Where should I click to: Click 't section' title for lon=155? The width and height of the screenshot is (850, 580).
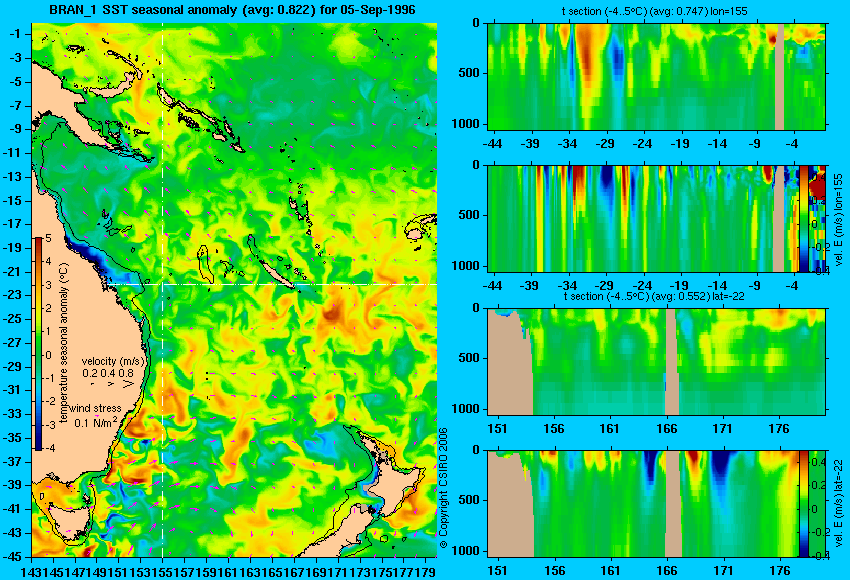click(x=655, y=11)
